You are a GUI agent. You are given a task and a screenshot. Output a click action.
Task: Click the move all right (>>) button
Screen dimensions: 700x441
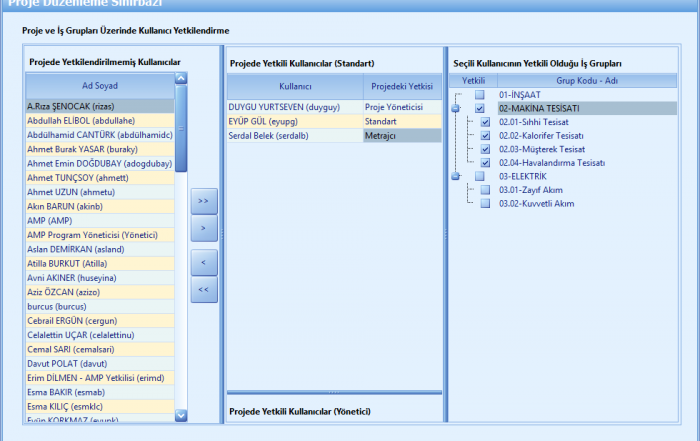click(x=204, y=201)
